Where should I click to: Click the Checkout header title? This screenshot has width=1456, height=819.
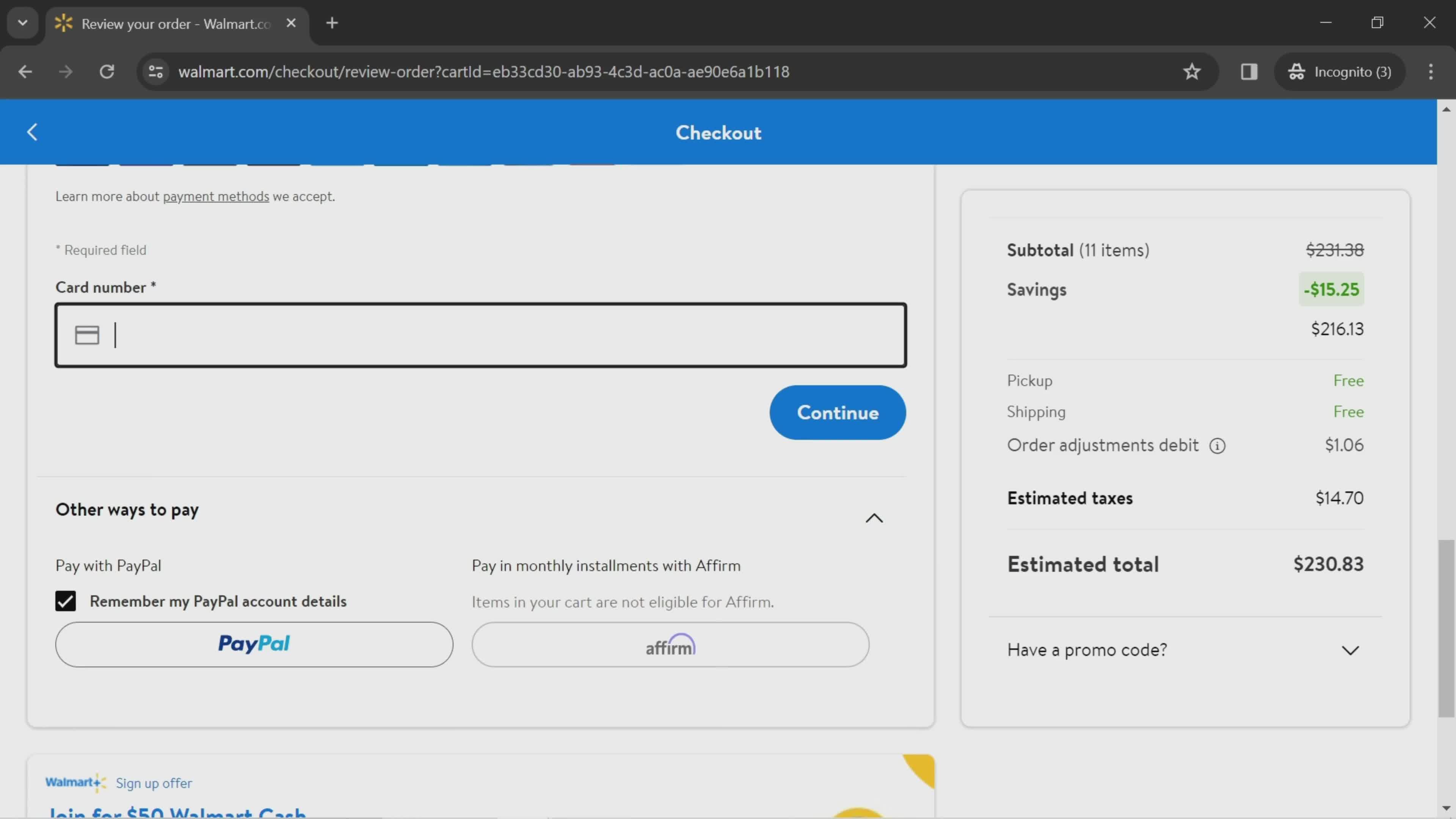(719, 133)
